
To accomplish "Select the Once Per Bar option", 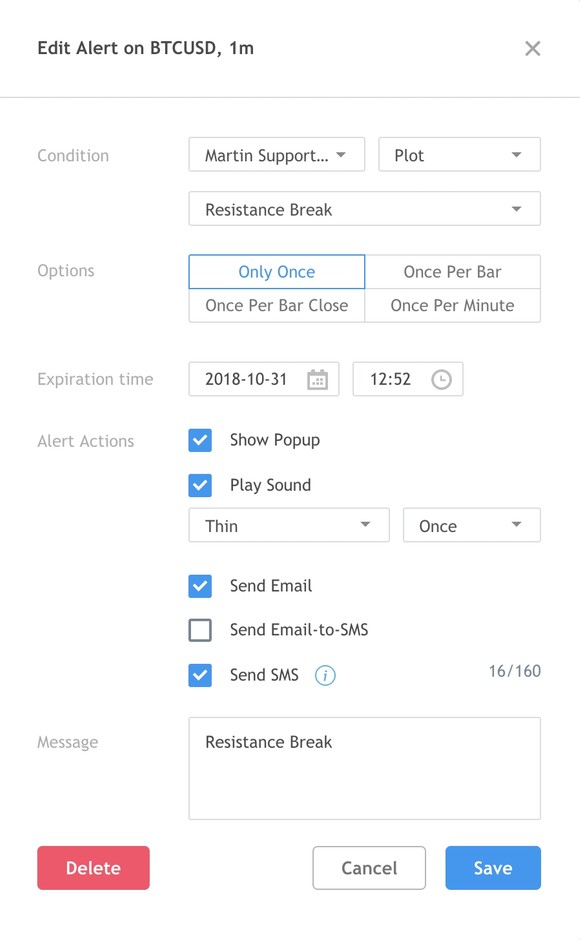I will click(453, 272).
